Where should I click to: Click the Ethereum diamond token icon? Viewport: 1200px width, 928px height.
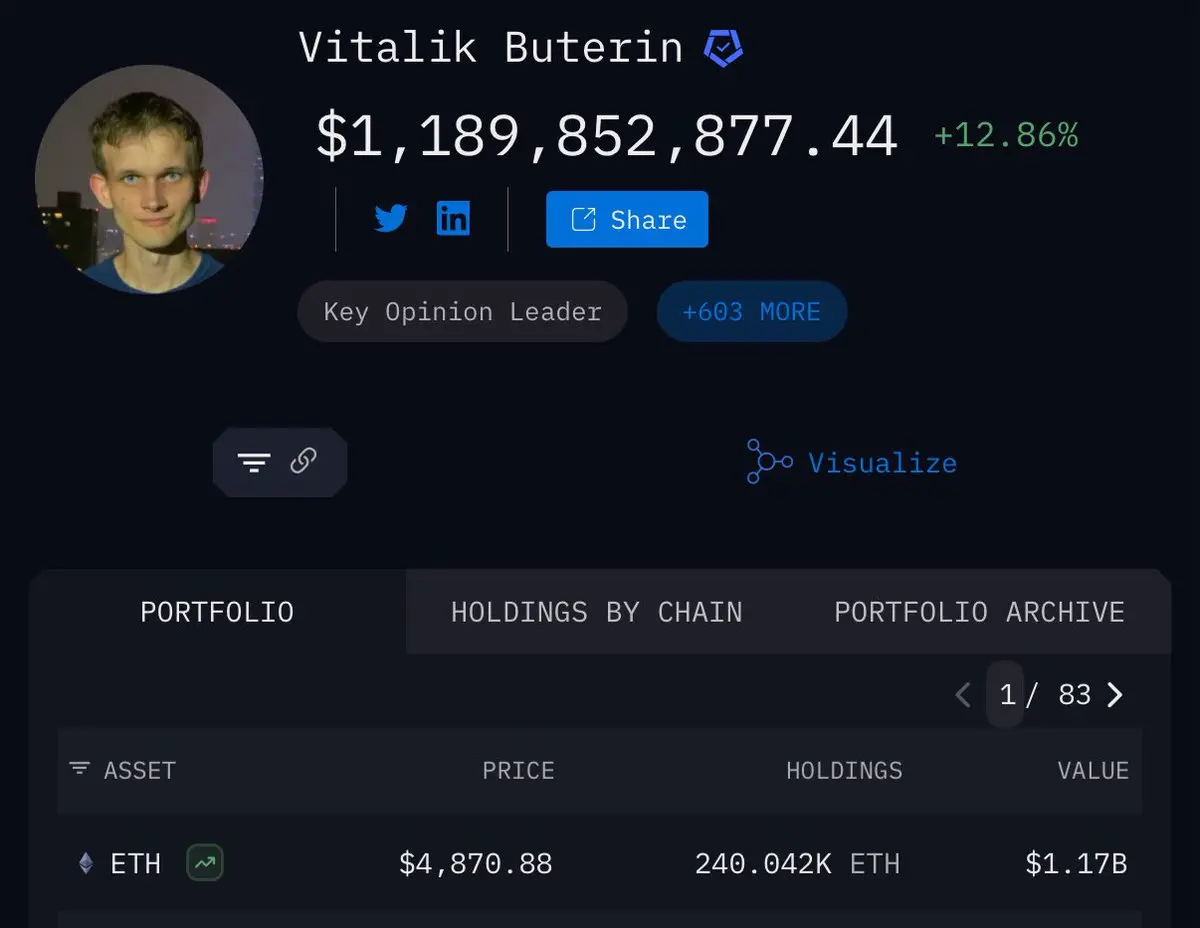(86, 863)
